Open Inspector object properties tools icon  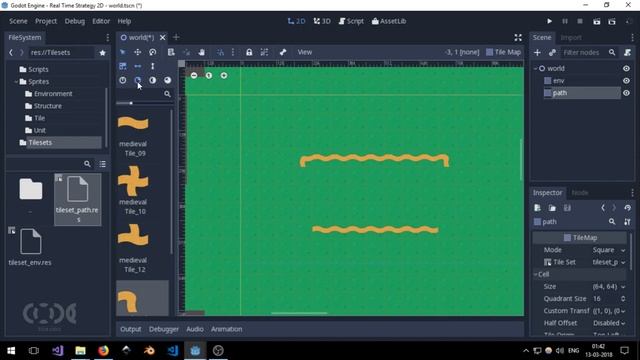(x=627, y=222)
